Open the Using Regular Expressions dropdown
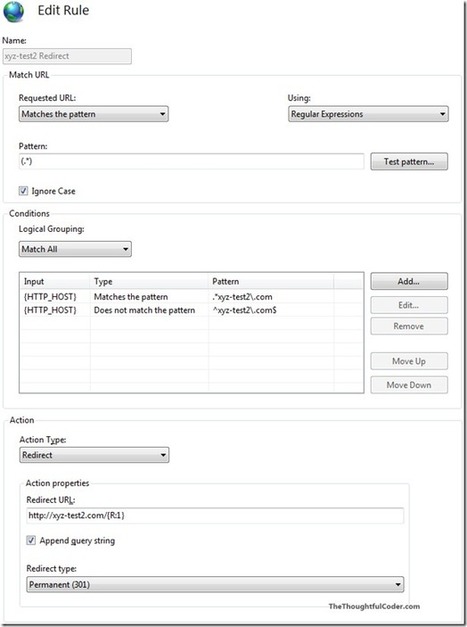 point(368,114)
